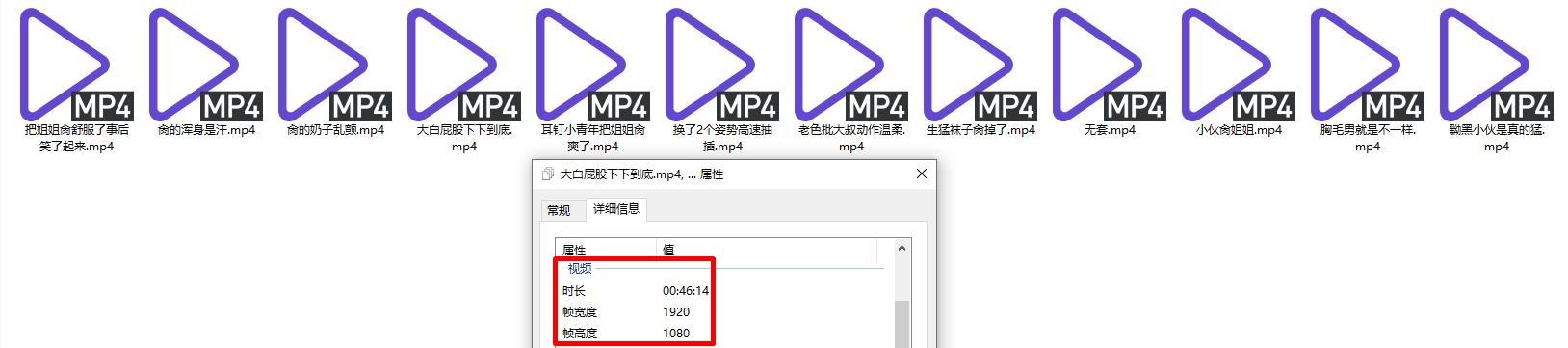
Task: Close the 属性 dialog window
Action: [x=921, y=174]
